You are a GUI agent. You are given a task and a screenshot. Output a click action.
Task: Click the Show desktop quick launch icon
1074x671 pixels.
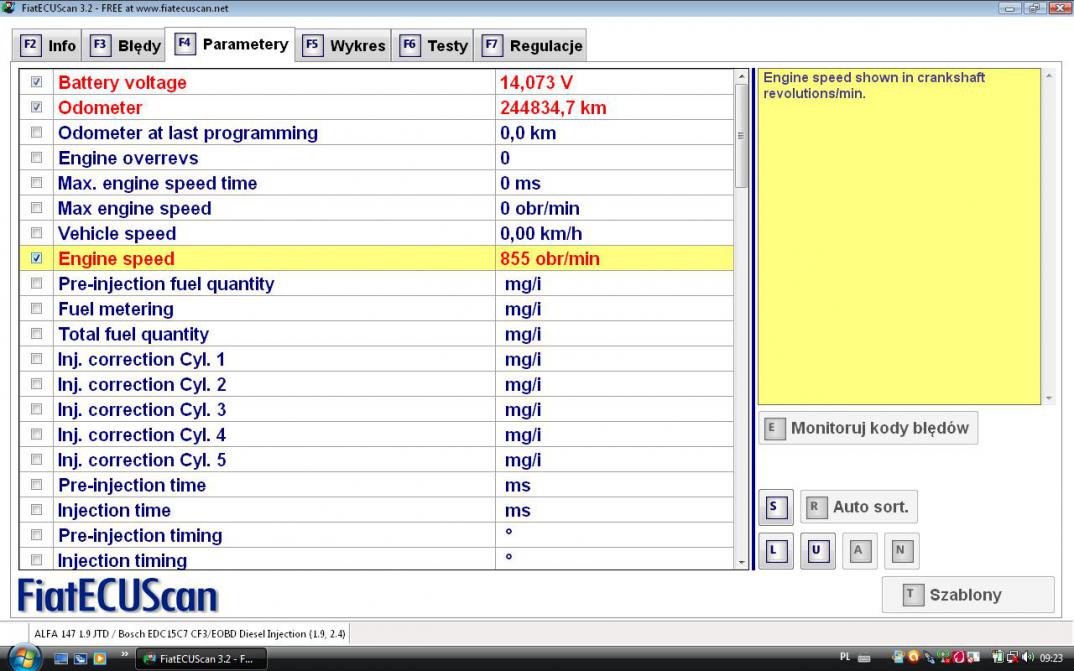61,659
